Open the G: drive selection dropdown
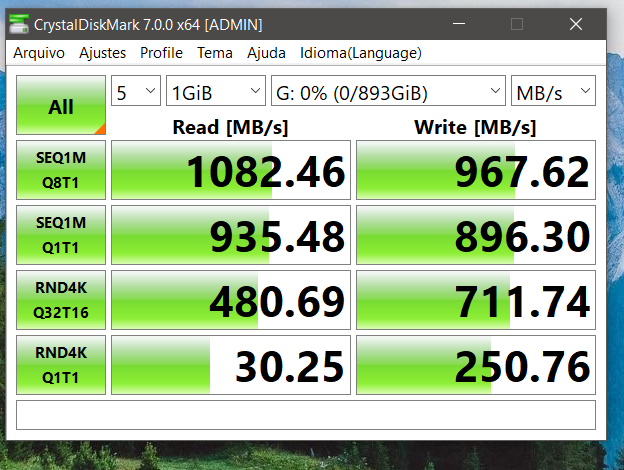Viewport: 624px width, 470px height. tap(388, 91)
